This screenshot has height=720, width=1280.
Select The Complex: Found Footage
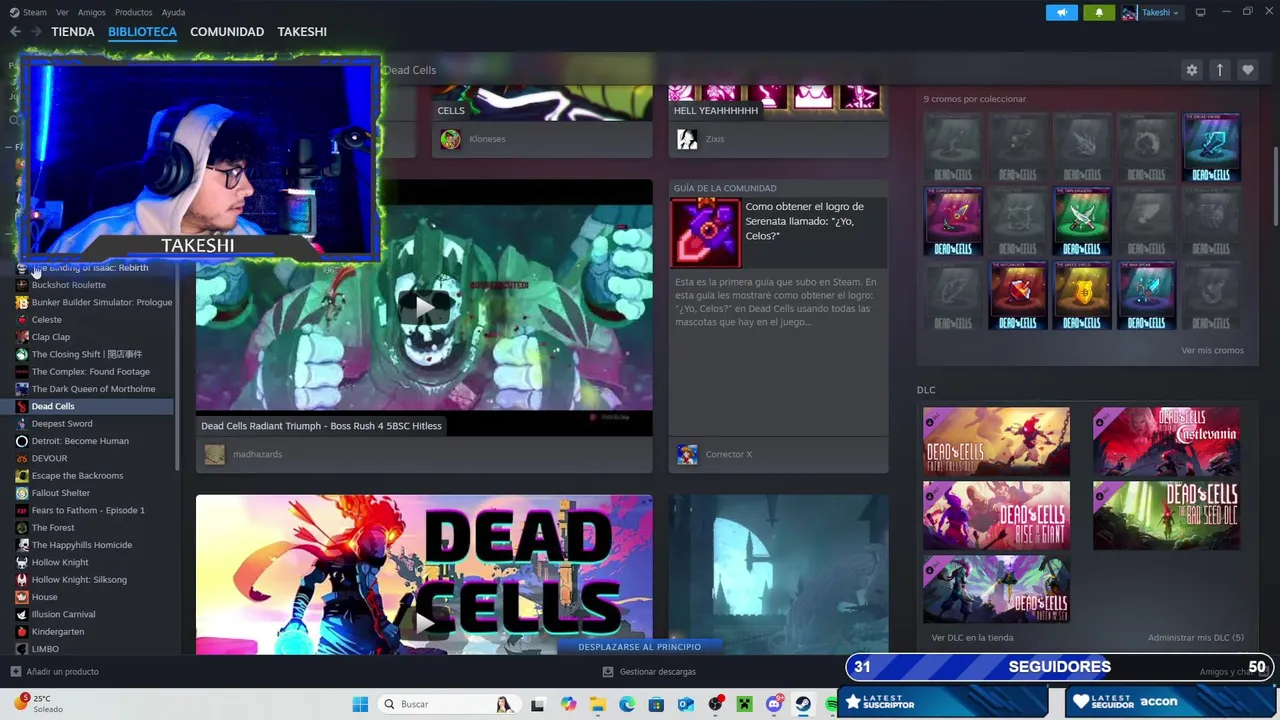point(94,372)
